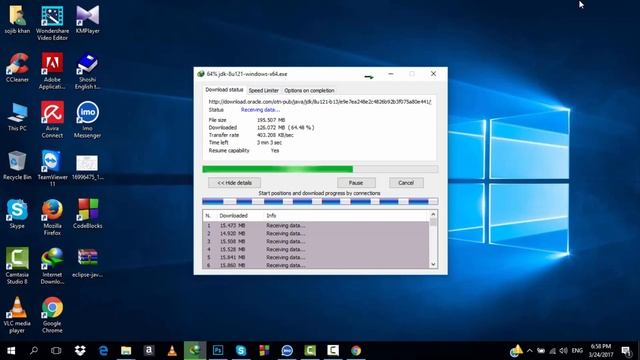
Task: Launch Avira Connect desktop shortcut
Action: tap(52, 120)
